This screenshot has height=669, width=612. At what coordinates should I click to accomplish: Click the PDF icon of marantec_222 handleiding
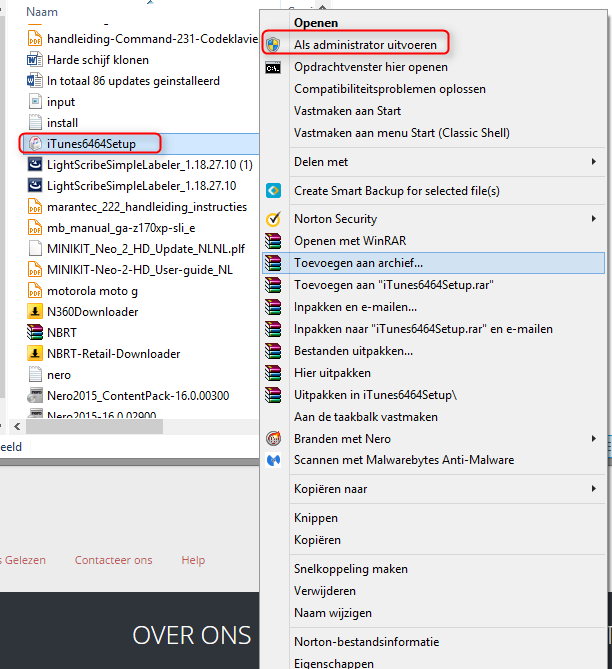tap(35, 206)
